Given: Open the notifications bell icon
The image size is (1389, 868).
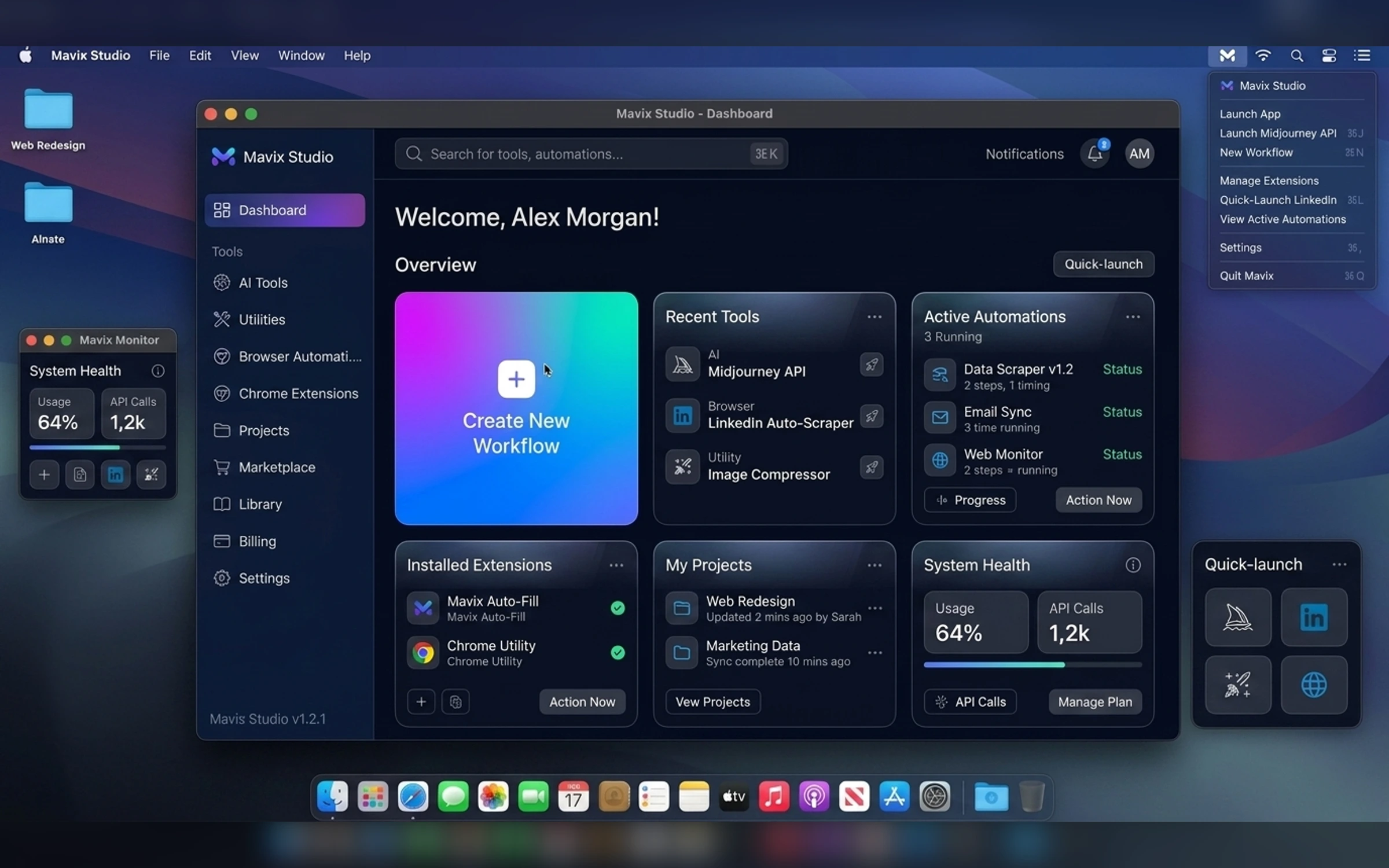Looking at the screenshot, I should click(x=1094, y=154).
